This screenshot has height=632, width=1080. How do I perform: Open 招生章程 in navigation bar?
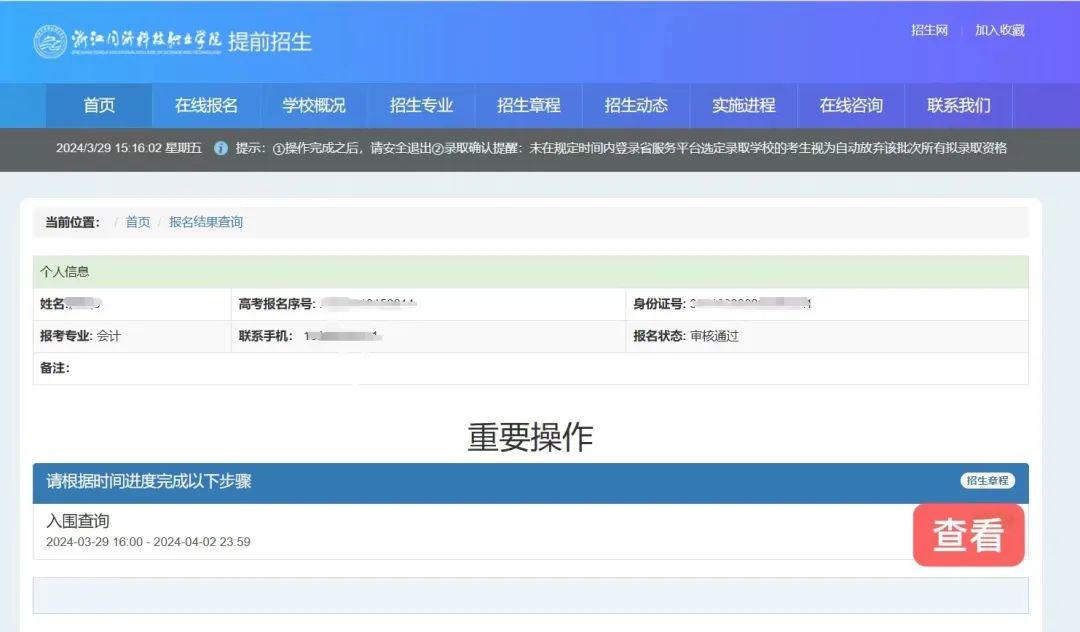coord(529,105)
